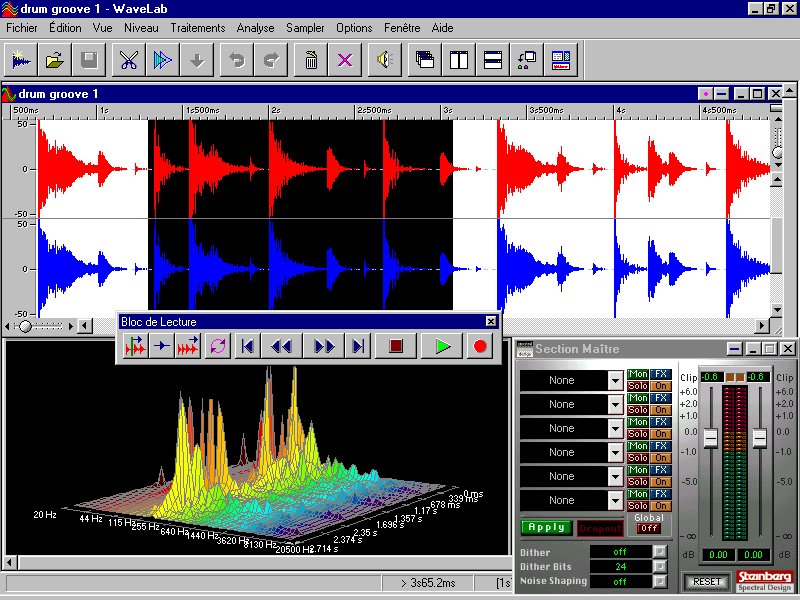This screenshot has height=600, width=800.
Task: Open the Traitements menu
Action: pyautogui.click(x=198, y=28)
